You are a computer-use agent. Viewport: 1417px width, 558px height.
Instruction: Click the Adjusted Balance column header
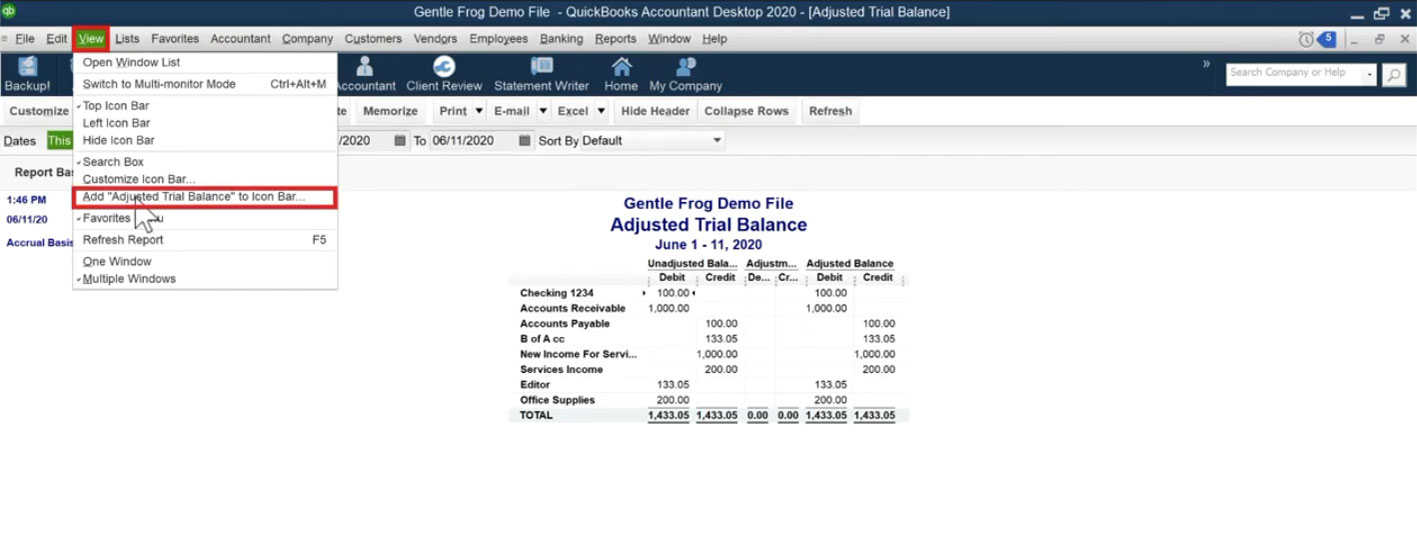[850, 264]
